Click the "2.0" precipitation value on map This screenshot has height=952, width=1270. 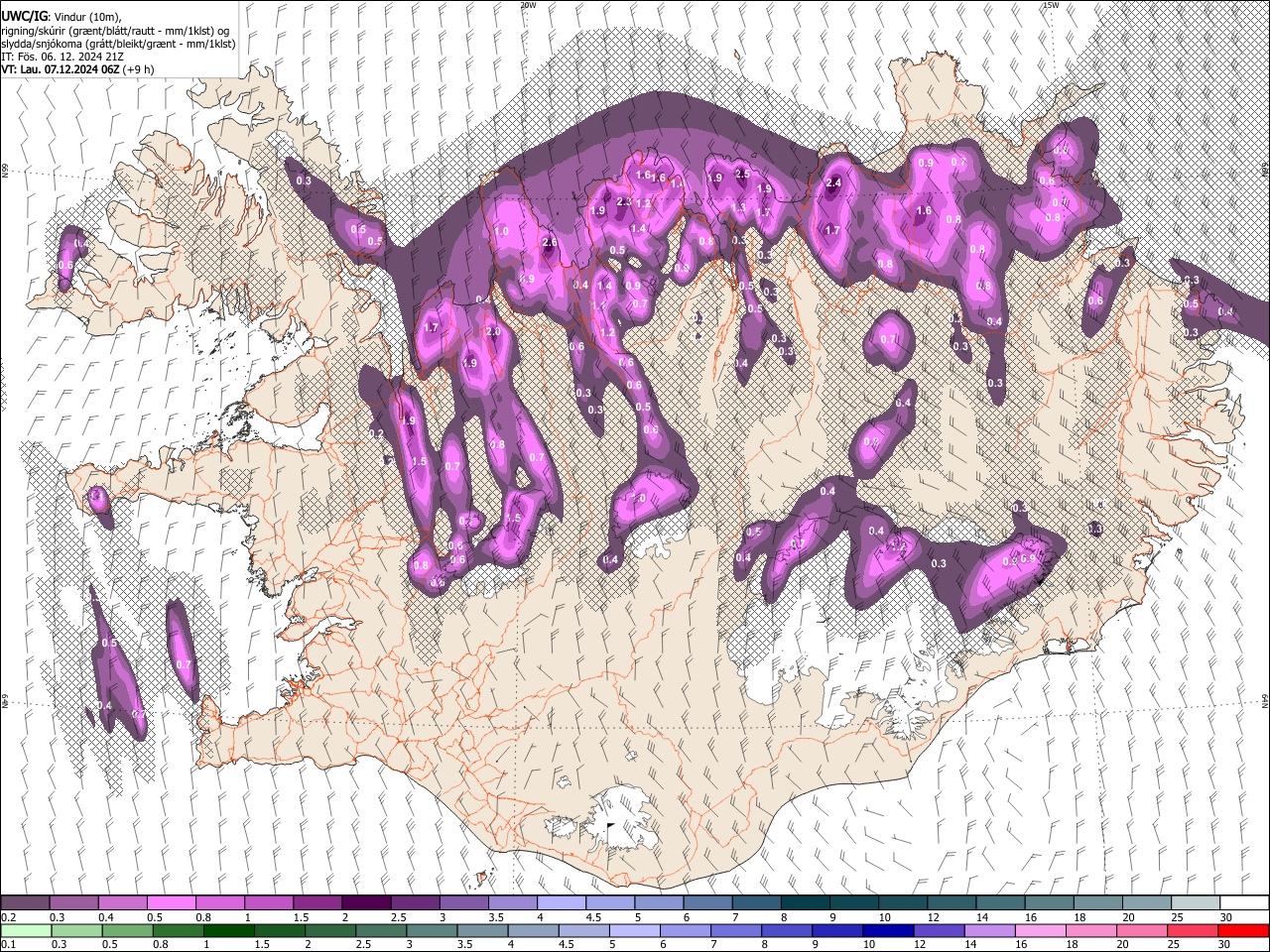493,331
